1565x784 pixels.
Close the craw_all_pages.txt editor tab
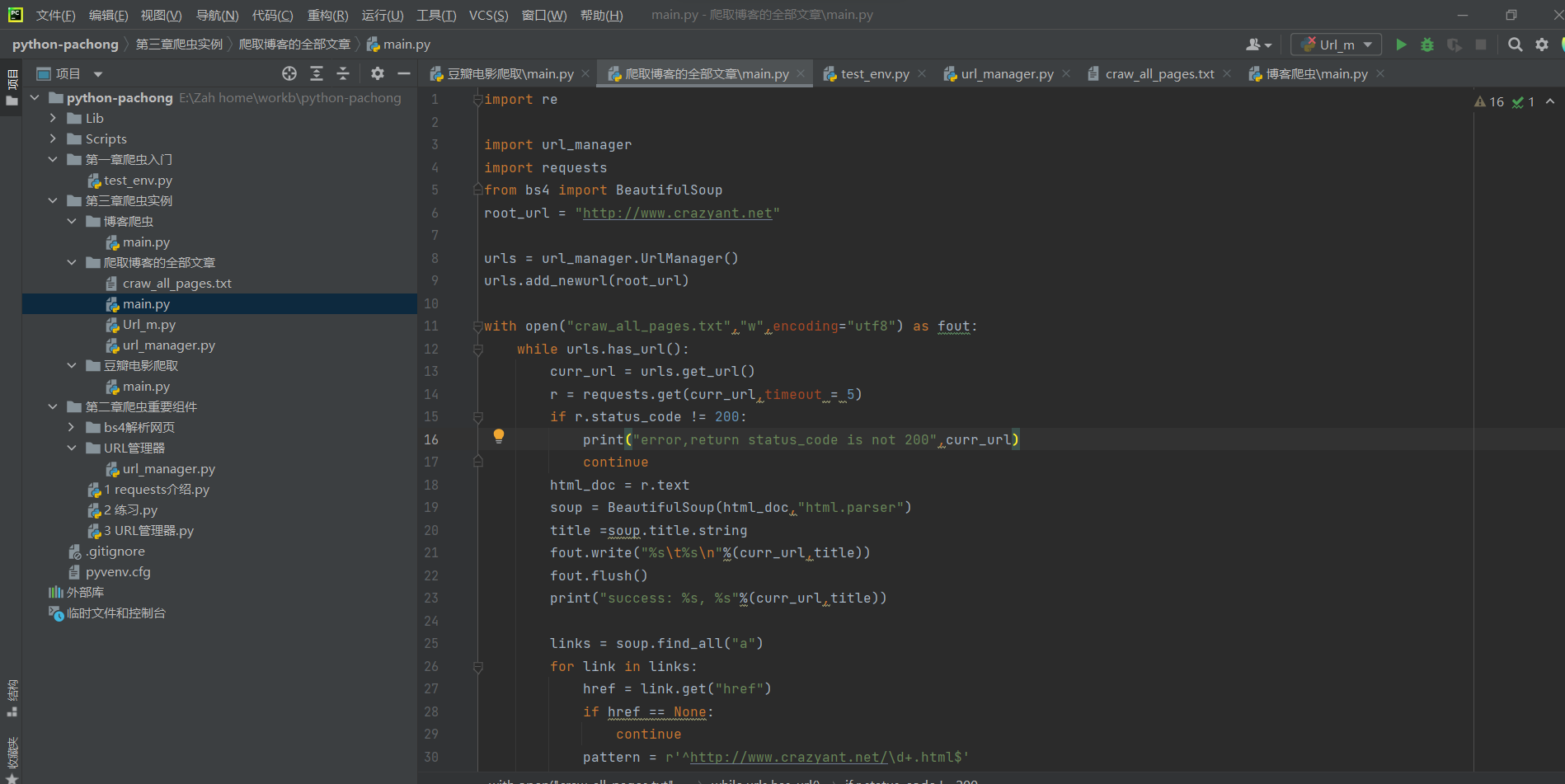coord(1227,73)
